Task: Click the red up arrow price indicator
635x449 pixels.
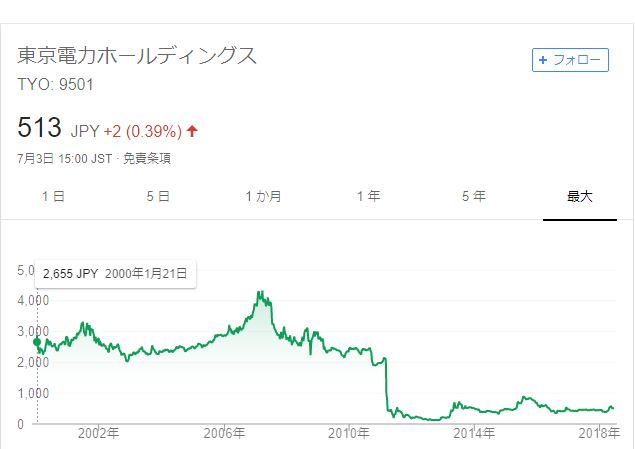Action: (192, 131)
